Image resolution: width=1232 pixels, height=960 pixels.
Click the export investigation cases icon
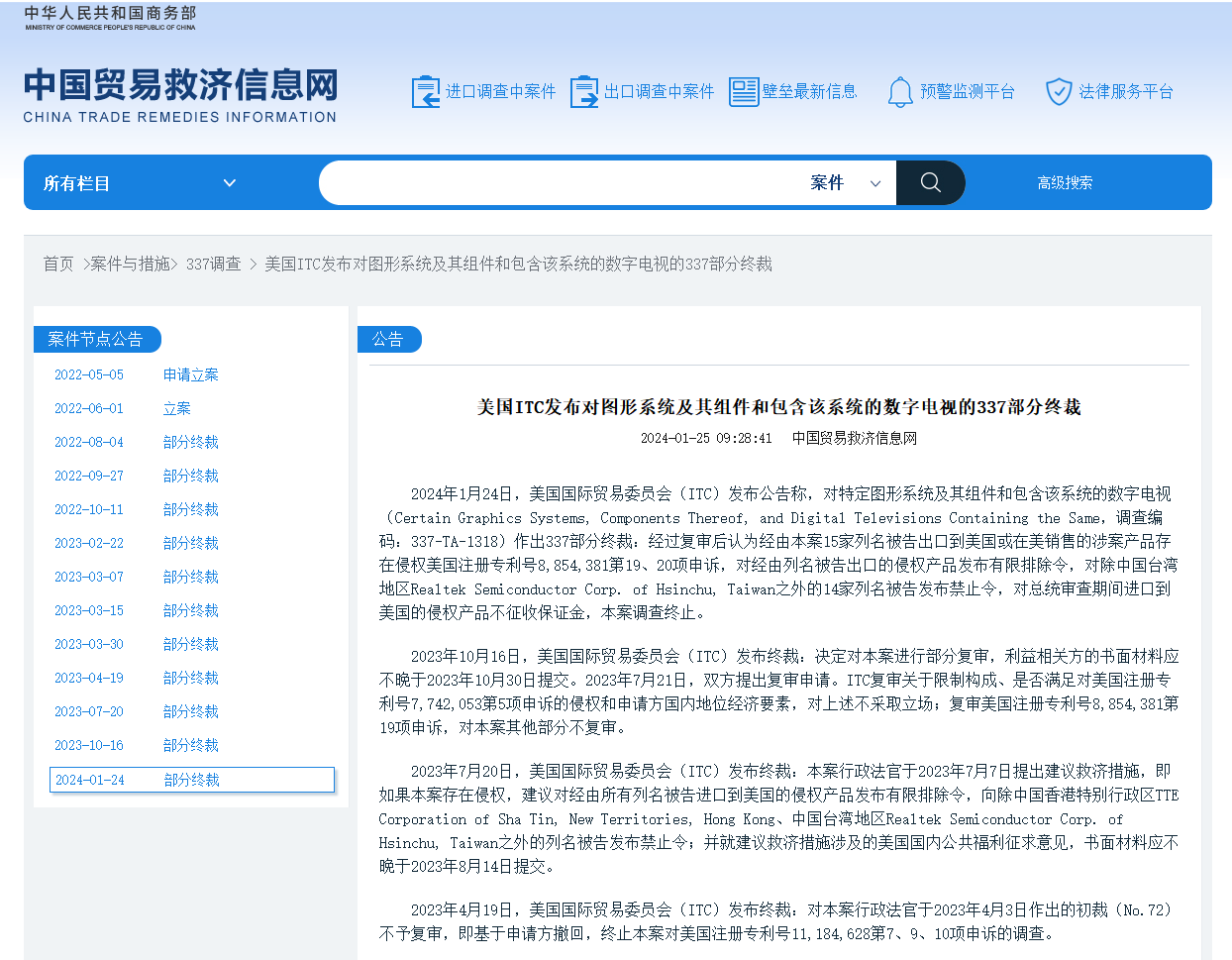[x=584, y=92]
